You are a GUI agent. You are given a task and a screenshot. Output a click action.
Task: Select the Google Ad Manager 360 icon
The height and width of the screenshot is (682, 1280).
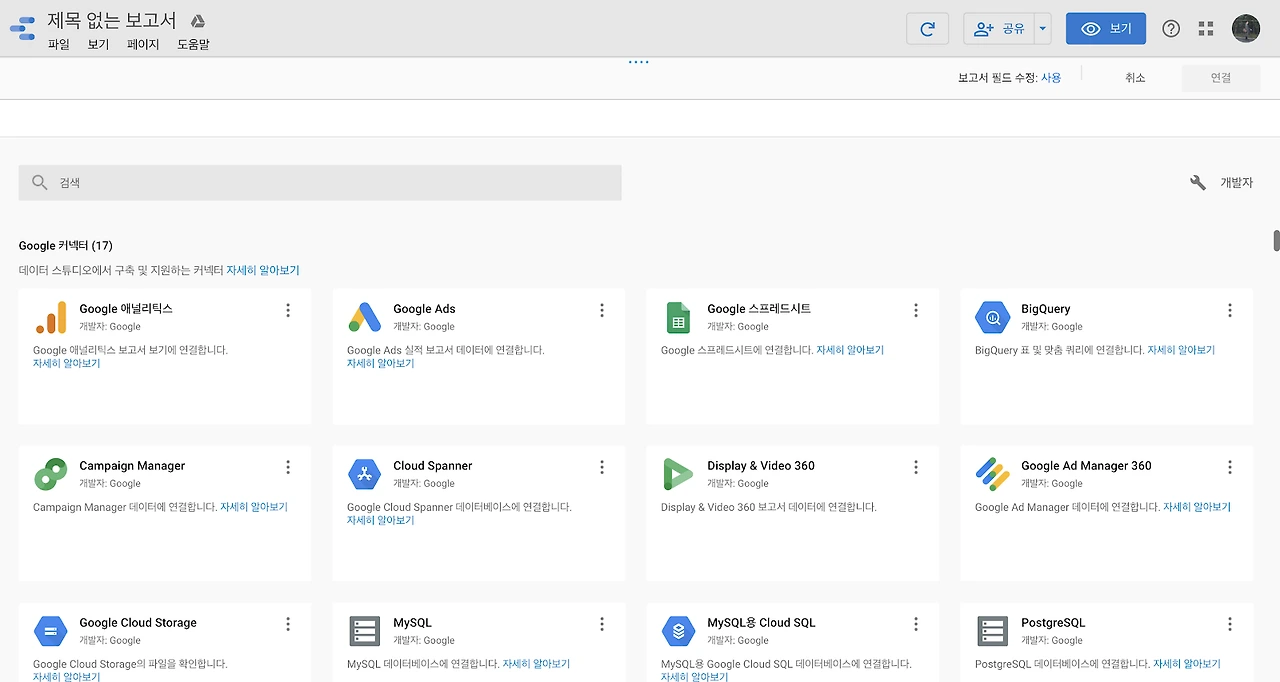point(993,474)
